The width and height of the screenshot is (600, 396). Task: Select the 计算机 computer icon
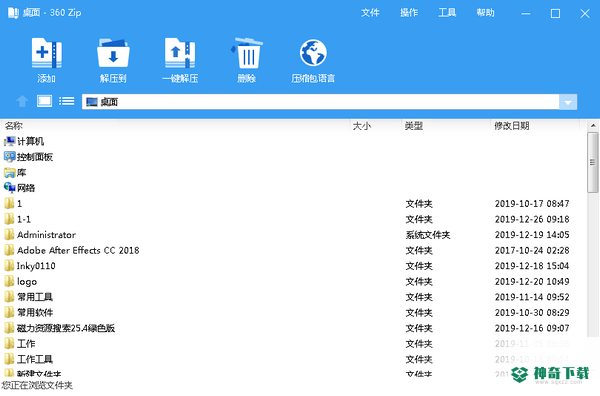9,142
